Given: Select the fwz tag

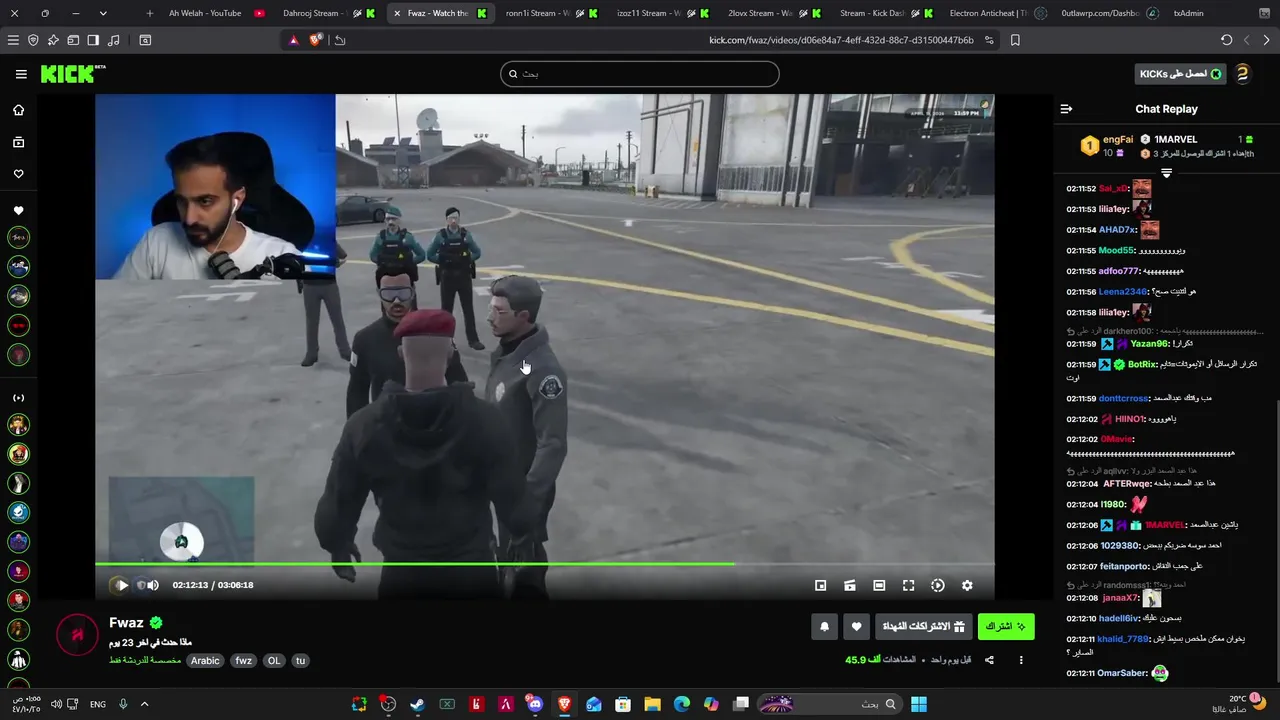Looking at the screenshot, I should click(x=243, y=660).
